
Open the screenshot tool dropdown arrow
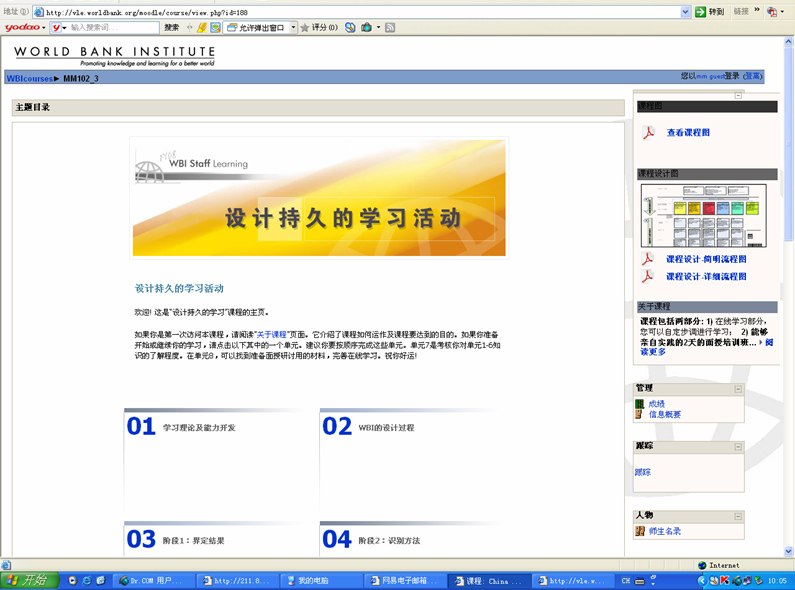(378, 27)
